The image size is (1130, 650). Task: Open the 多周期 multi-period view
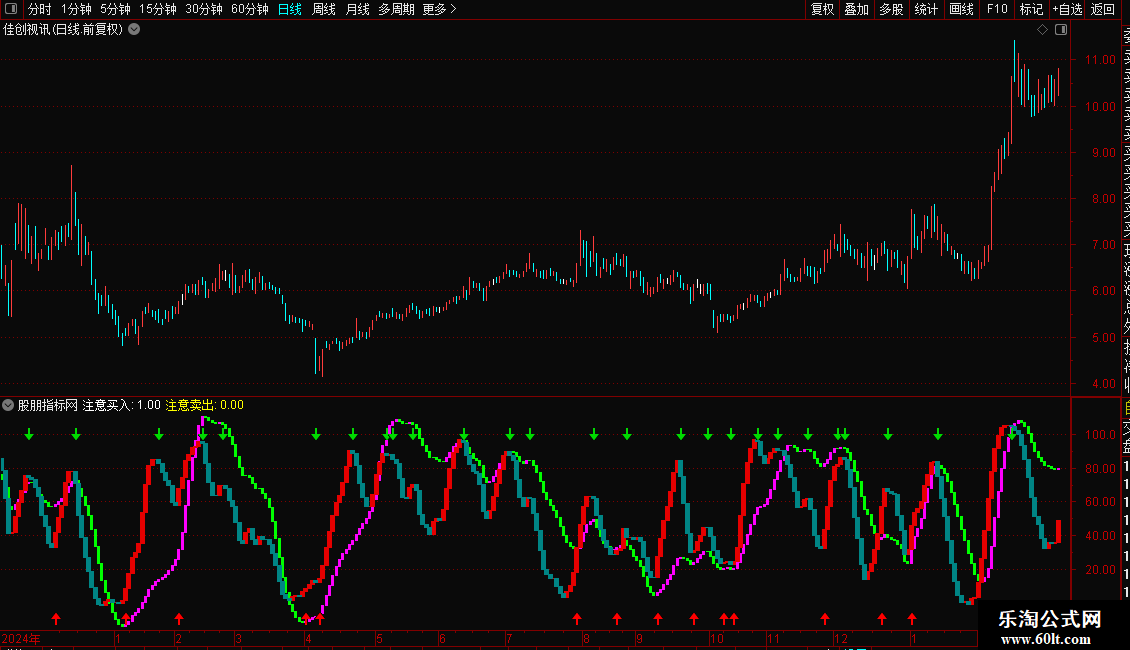pyautogui.click(x=396, y=9)
